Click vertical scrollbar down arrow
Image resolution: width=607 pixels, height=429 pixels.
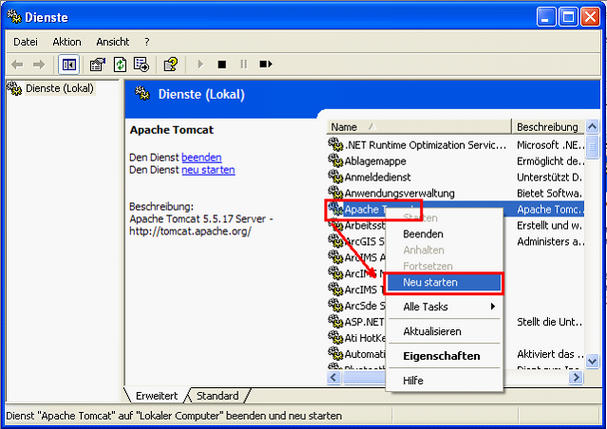coord(592,361)
